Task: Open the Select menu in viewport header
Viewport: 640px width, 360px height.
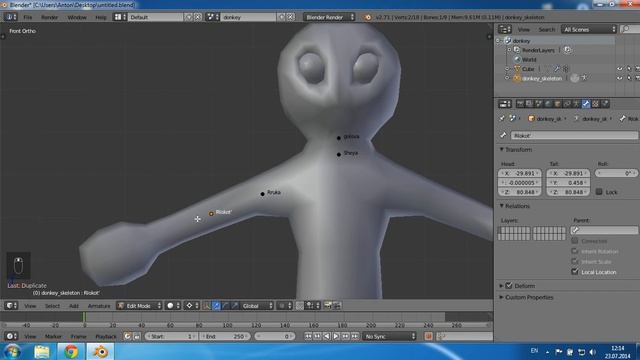Action: [52, 306]
